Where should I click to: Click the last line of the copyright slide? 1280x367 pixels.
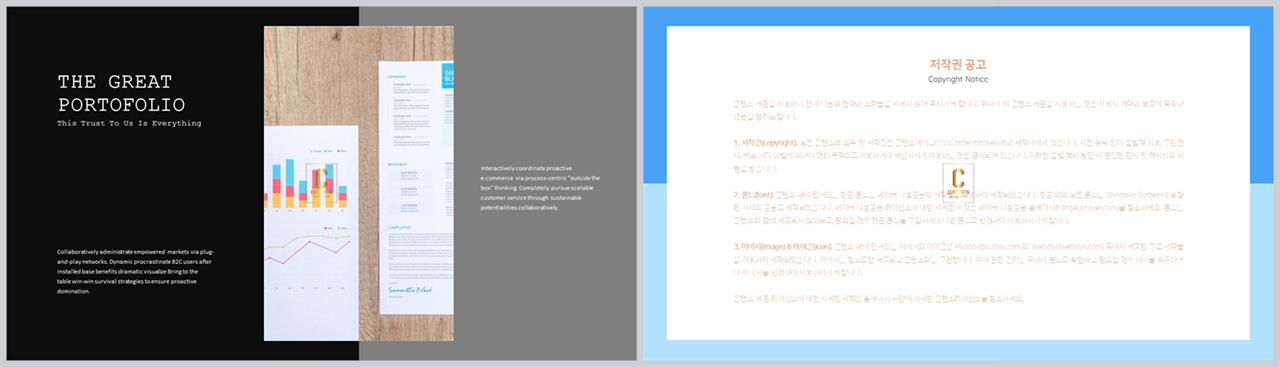878,298
